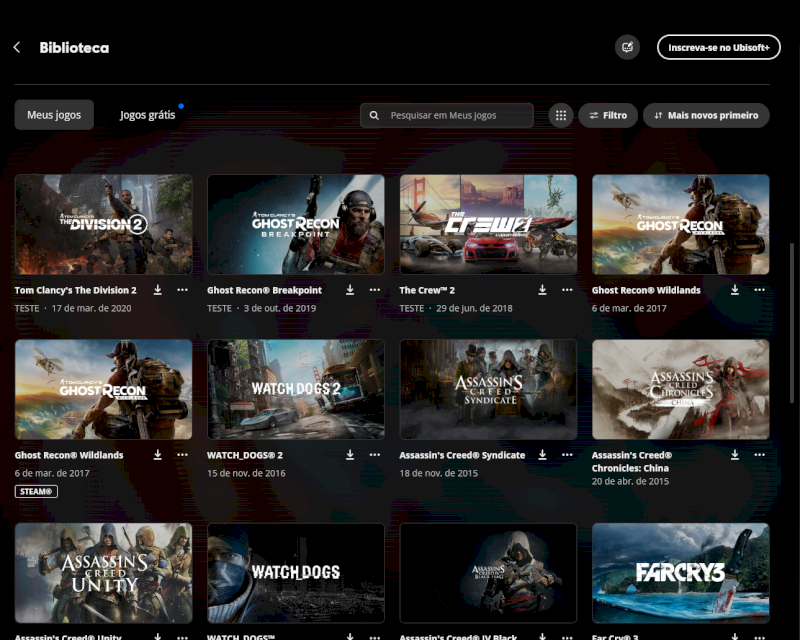Open Far Cry 3 cover thumbnail
Viewport: 800px width, 640px height.
[681, 573]
